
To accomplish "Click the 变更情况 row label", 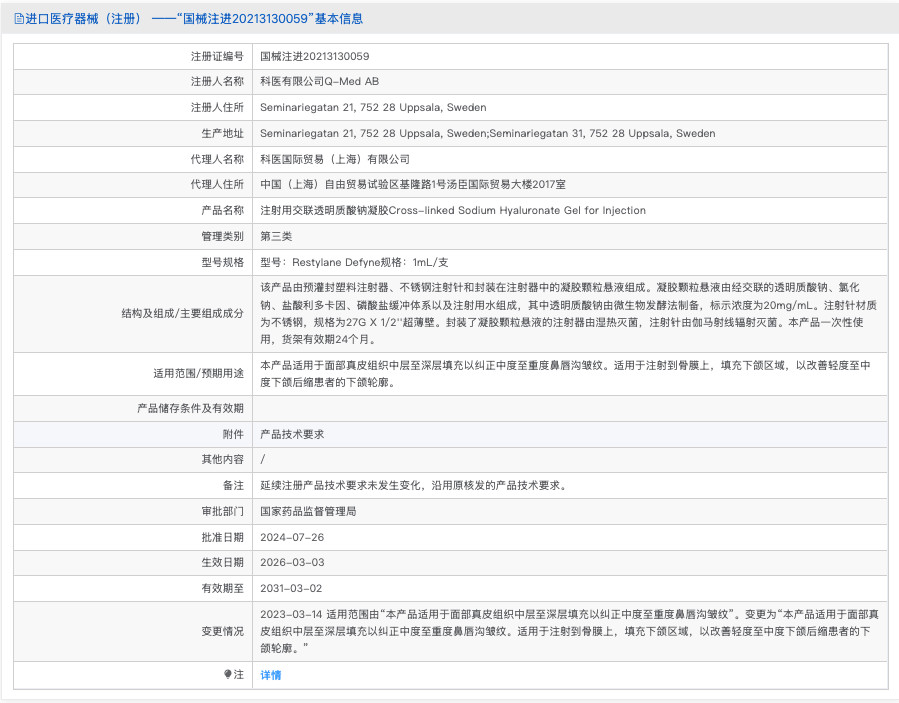I will (x=222, y=631).
